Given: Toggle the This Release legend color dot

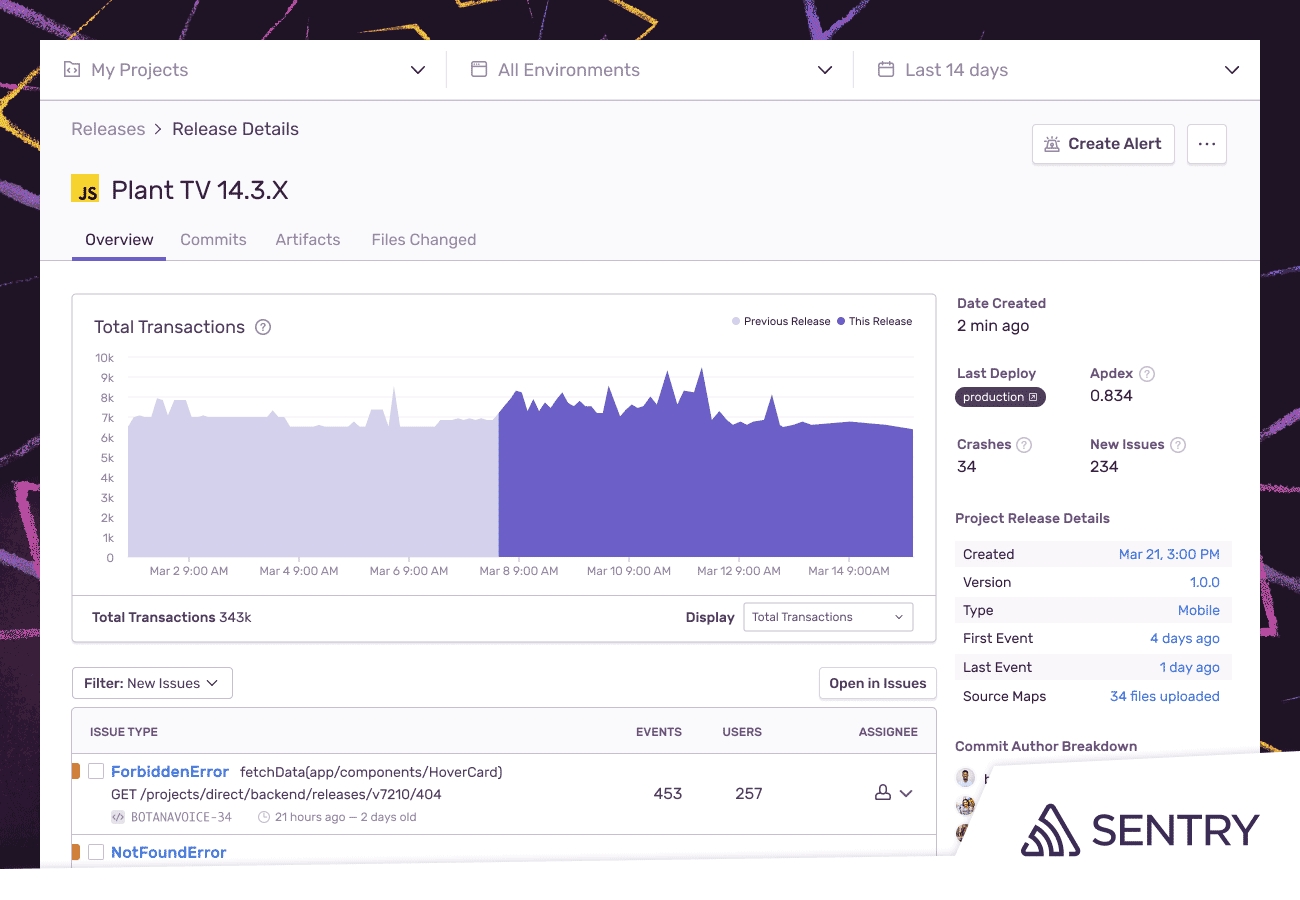Looking at the screenshot, I should pyautogui.click(x=841, y=322).
